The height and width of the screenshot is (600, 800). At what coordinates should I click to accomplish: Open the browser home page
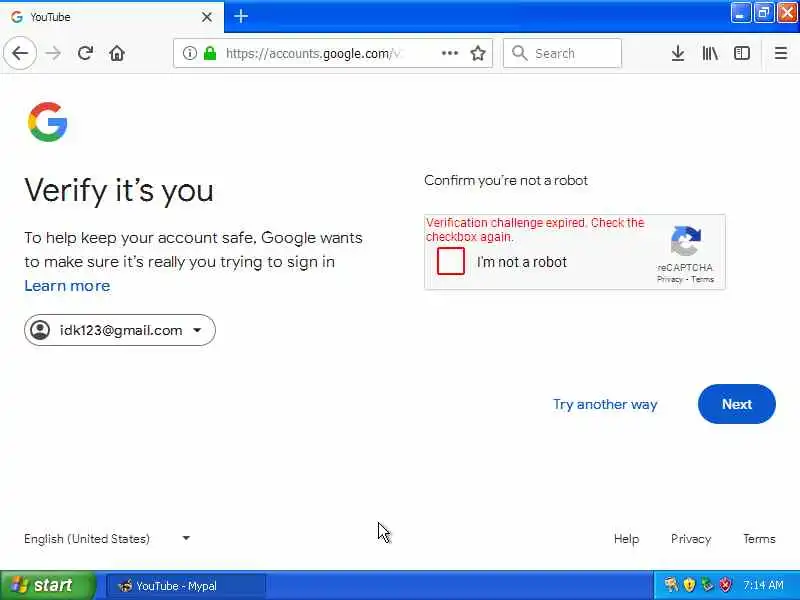117,53
